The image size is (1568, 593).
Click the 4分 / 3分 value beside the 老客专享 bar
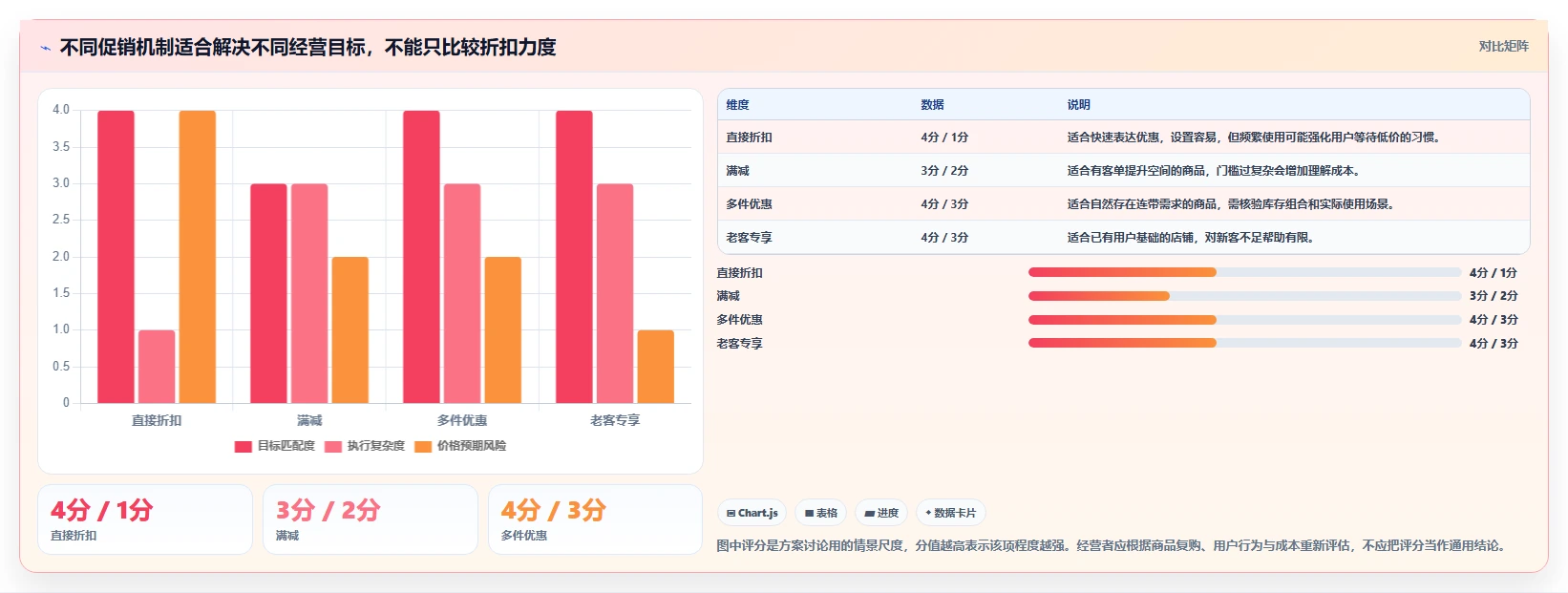click(1494, 344)
